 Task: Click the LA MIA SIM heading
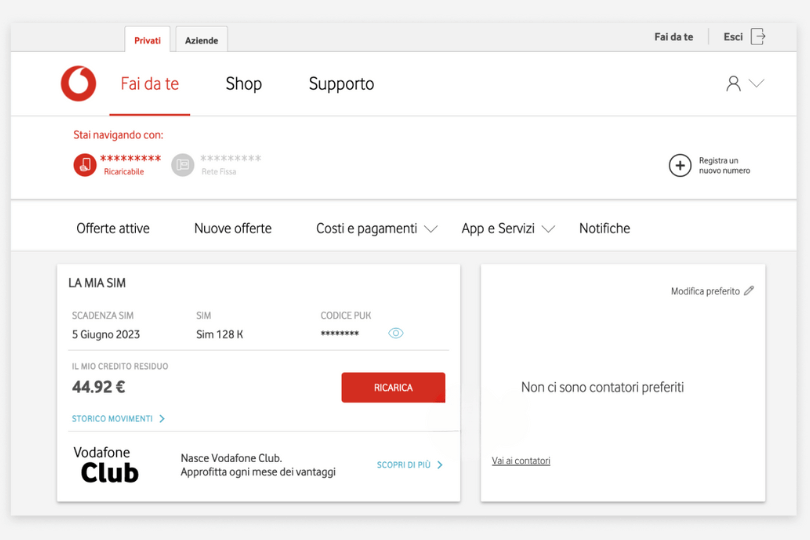click(97, 283)
